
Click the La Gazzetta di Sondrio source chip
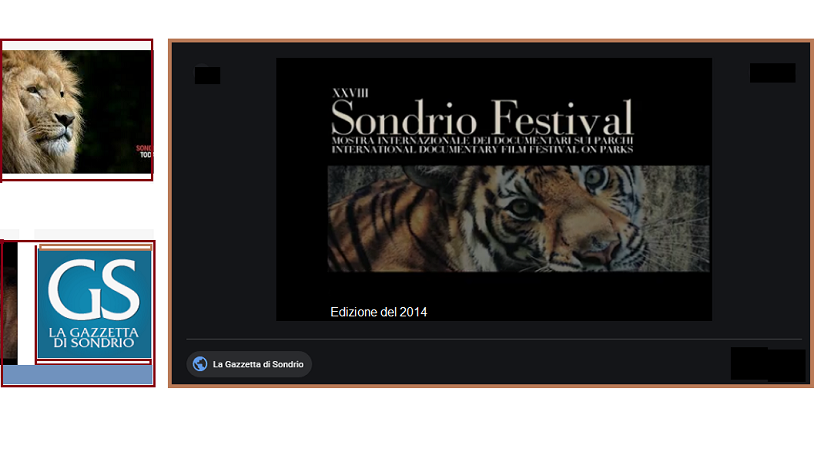249,364
